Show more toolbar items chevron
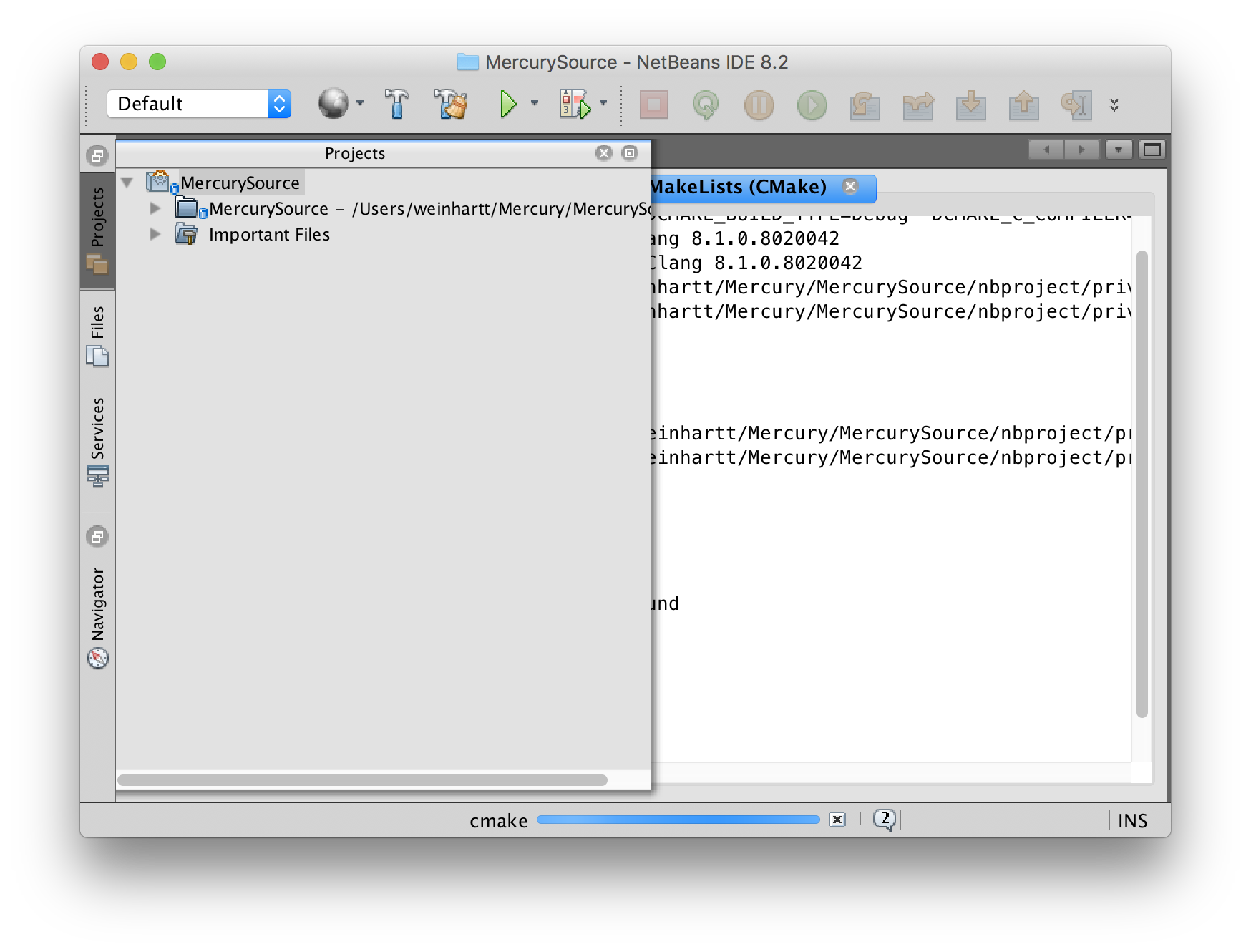Image resolution: width=1251 pixels, height=952 pixels. (x=1114, y=105)
